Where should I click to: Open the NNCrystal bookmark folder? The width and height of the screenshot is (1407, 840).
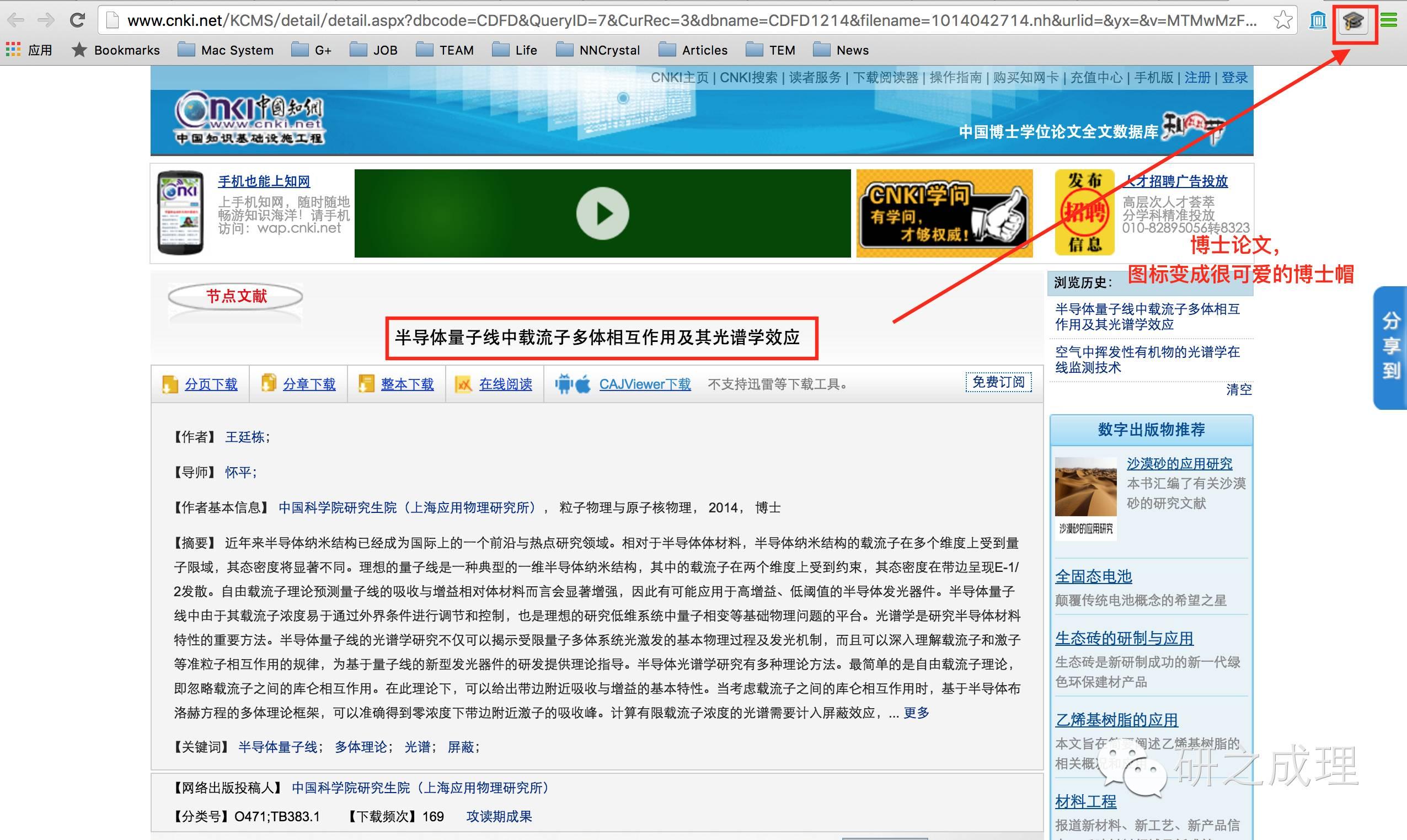(598, 50)
